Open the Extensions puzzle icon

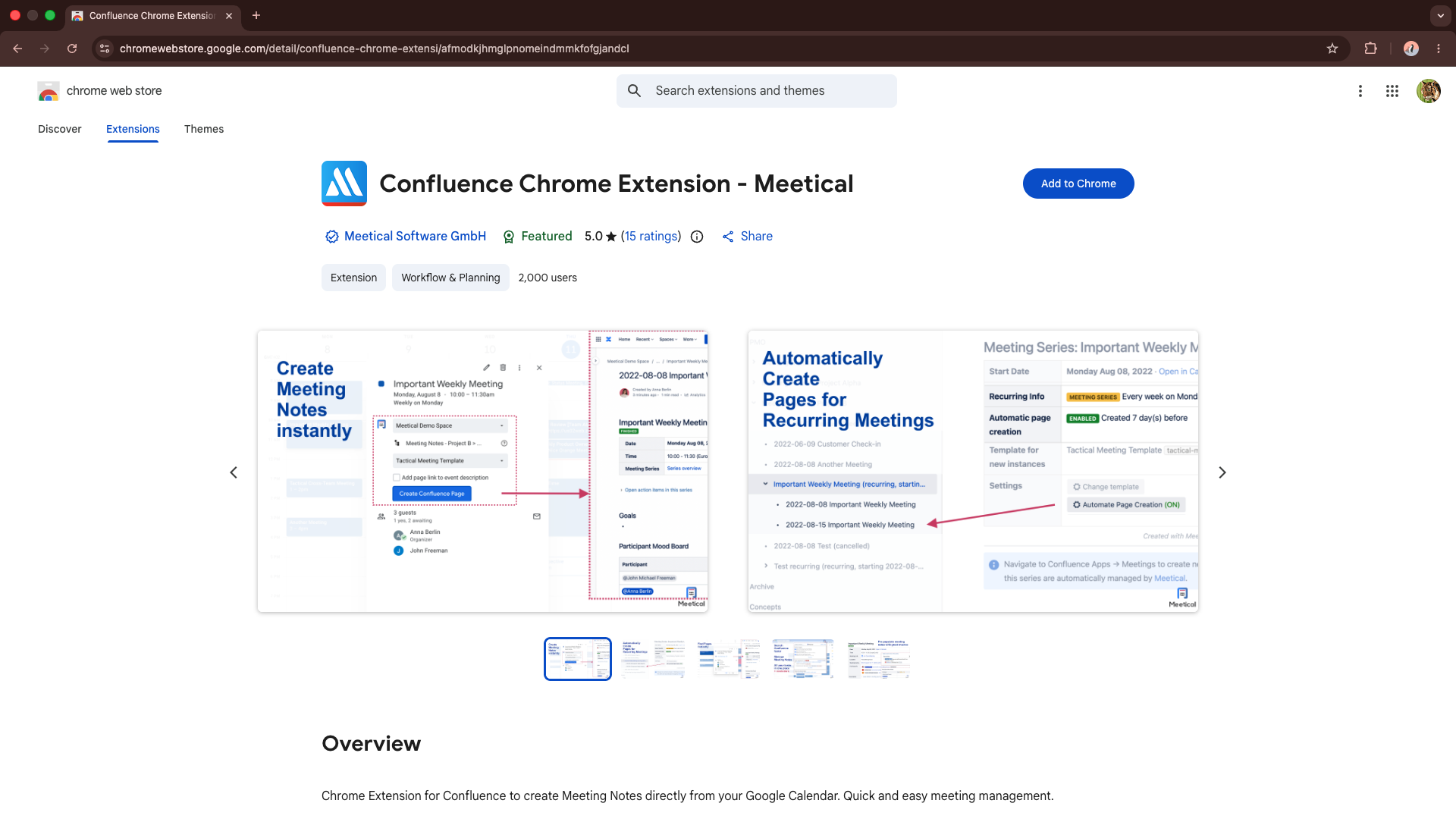[x=1370, y=49]
